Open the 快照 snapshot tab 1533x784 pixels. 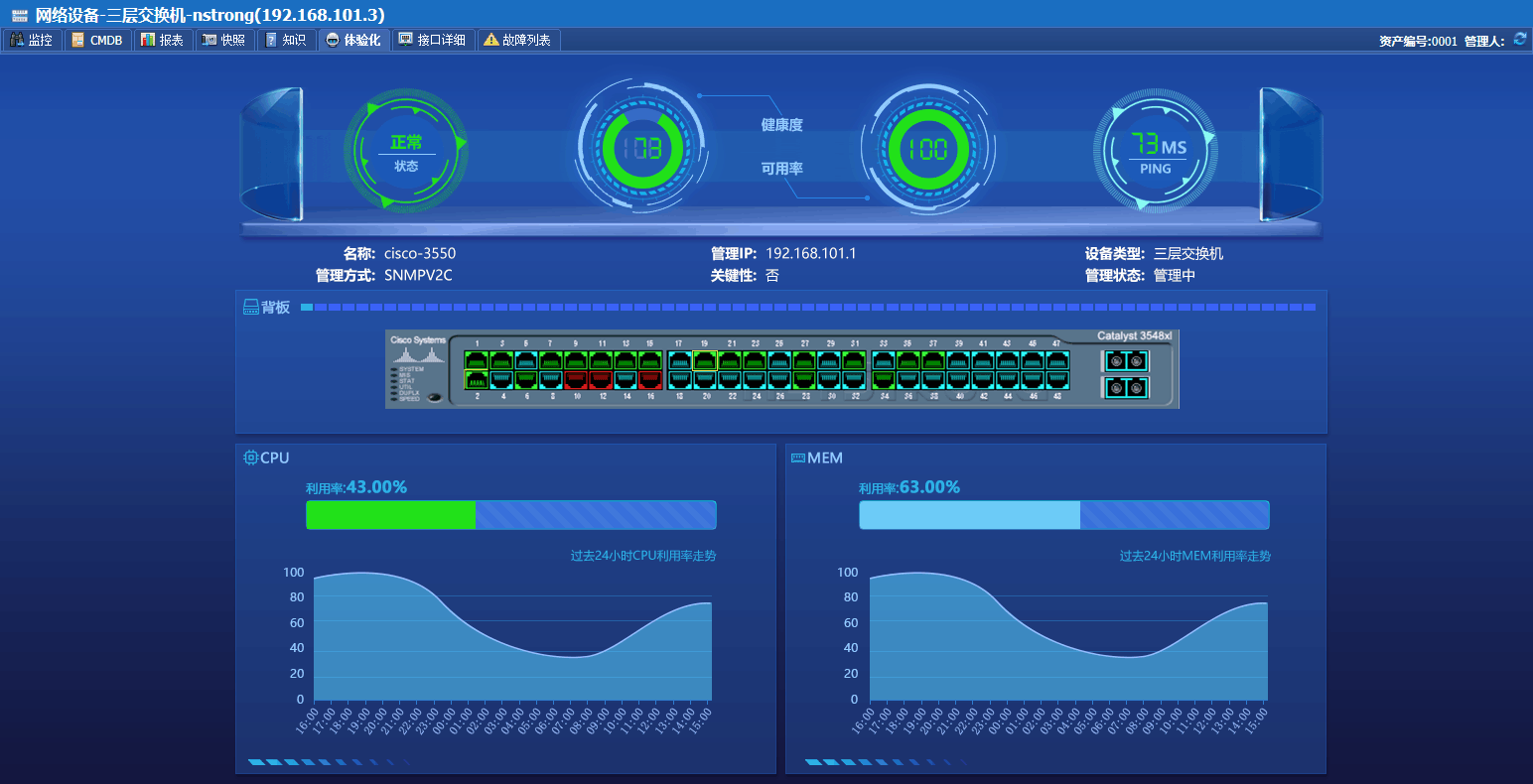pyautogui.click(x=223, y=40)
